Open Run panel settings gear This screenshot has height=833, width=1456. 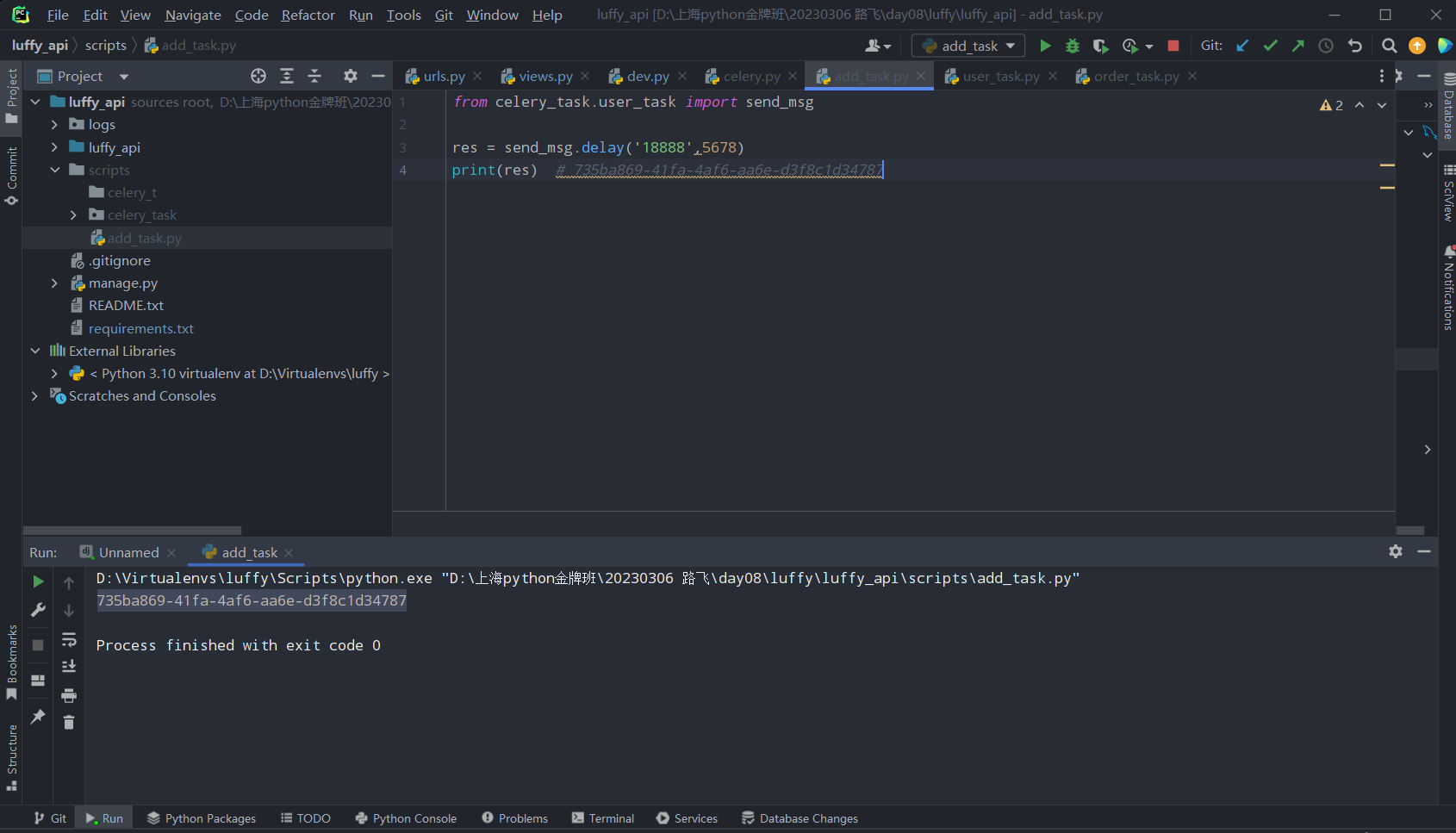(x=1396, y=551)
